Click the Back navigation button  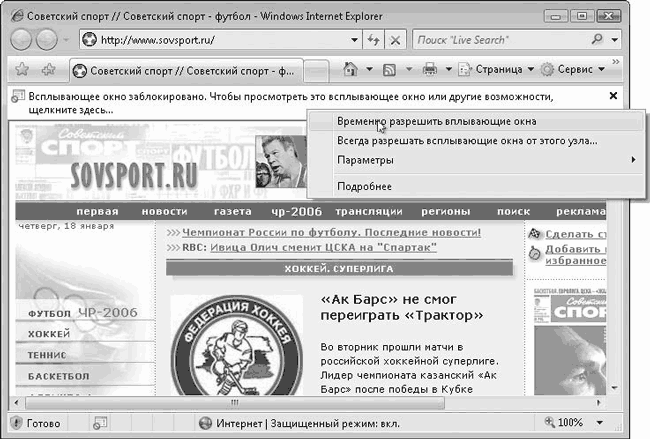pos(22,41)
